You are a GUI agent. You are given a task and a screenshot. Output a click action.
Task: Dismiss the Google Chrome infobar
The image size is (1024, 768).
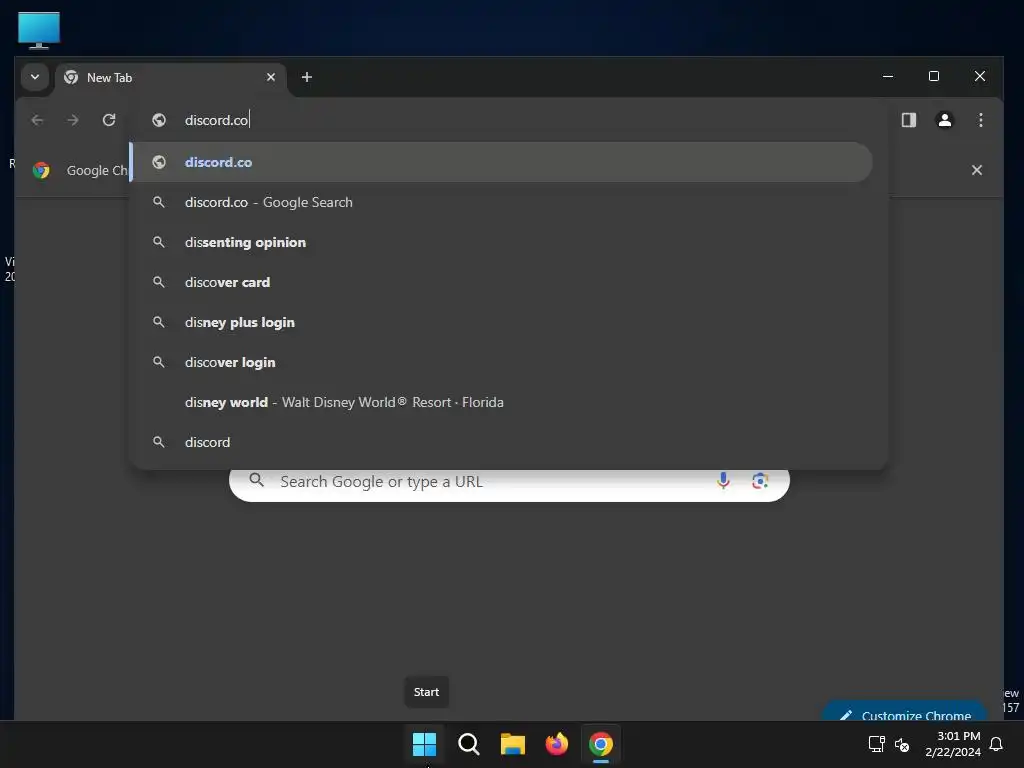click(976, 170)
